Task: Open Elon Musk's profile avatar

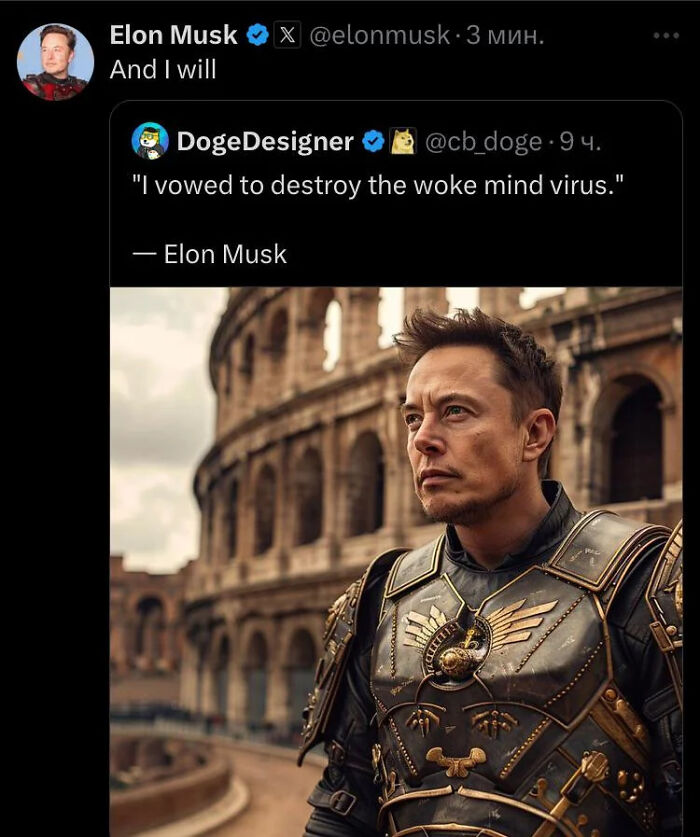Action: click(55, 62)
